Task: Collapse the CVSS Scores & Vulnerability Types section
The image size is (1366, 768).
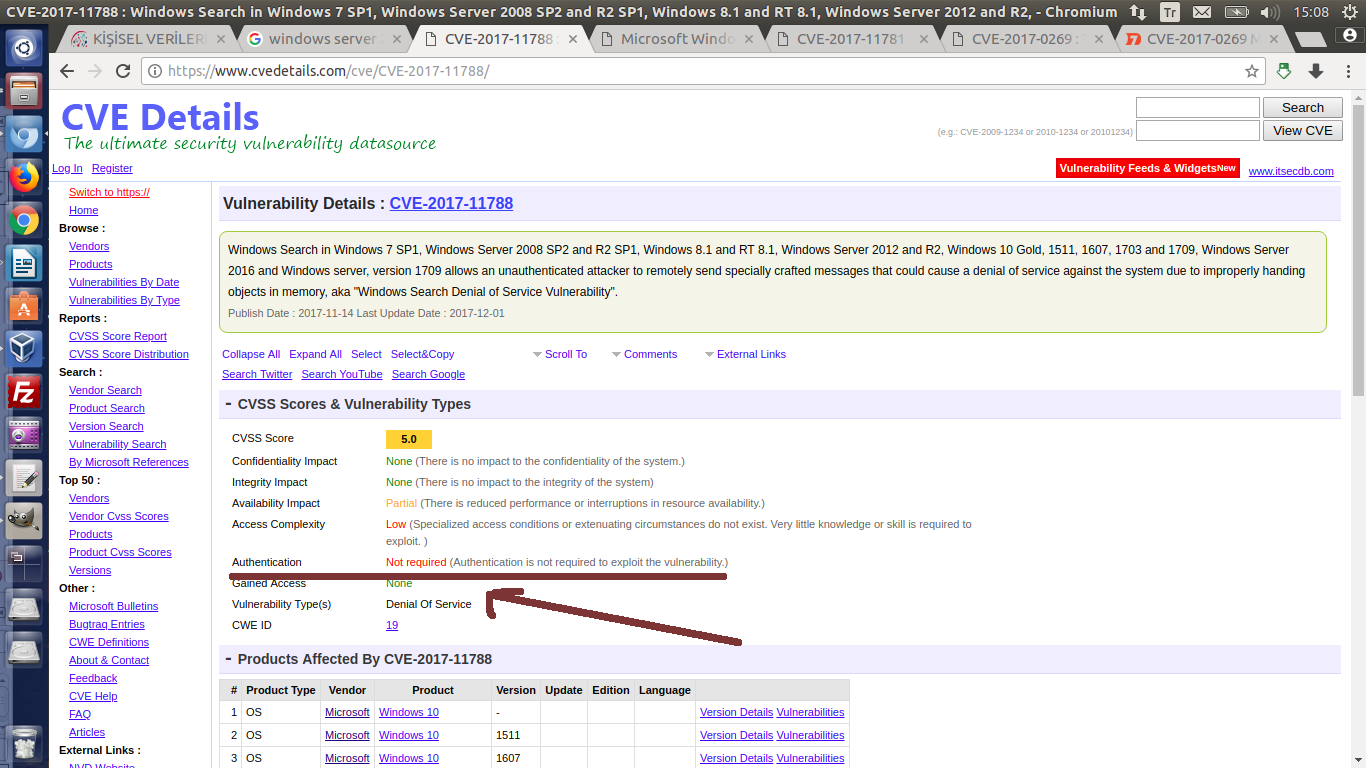Action: pyautogui.click(x=228, y=404)
